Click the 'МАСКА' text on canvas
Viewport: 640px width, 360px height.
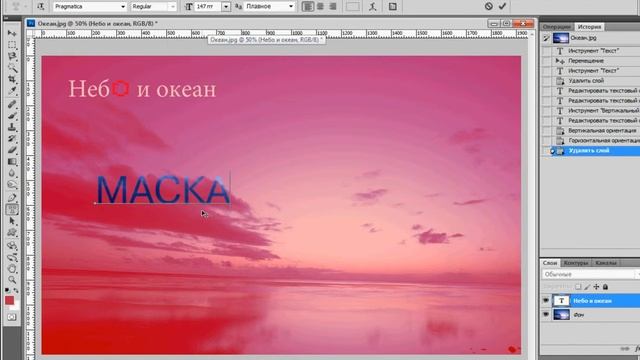(162, 189)
